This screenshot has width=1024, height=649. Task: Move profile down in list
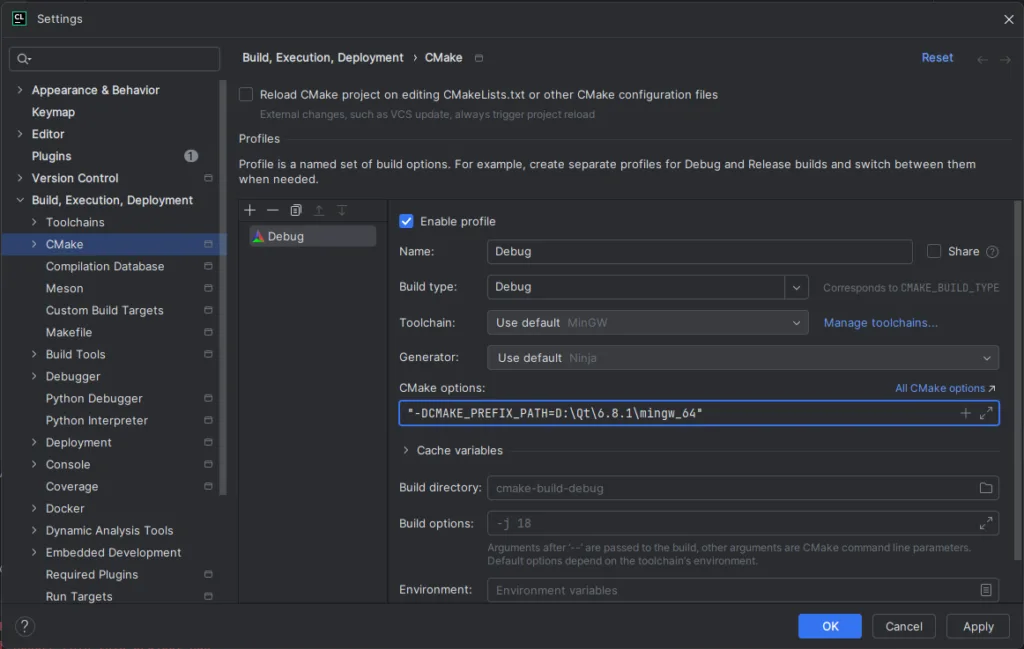[342, 210]
